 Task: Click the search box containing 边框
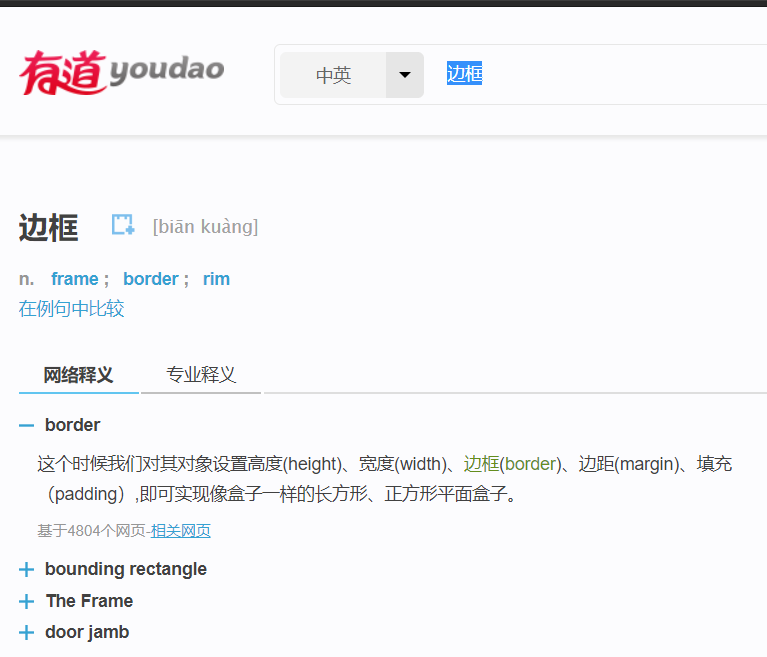(x=600, y=74)
